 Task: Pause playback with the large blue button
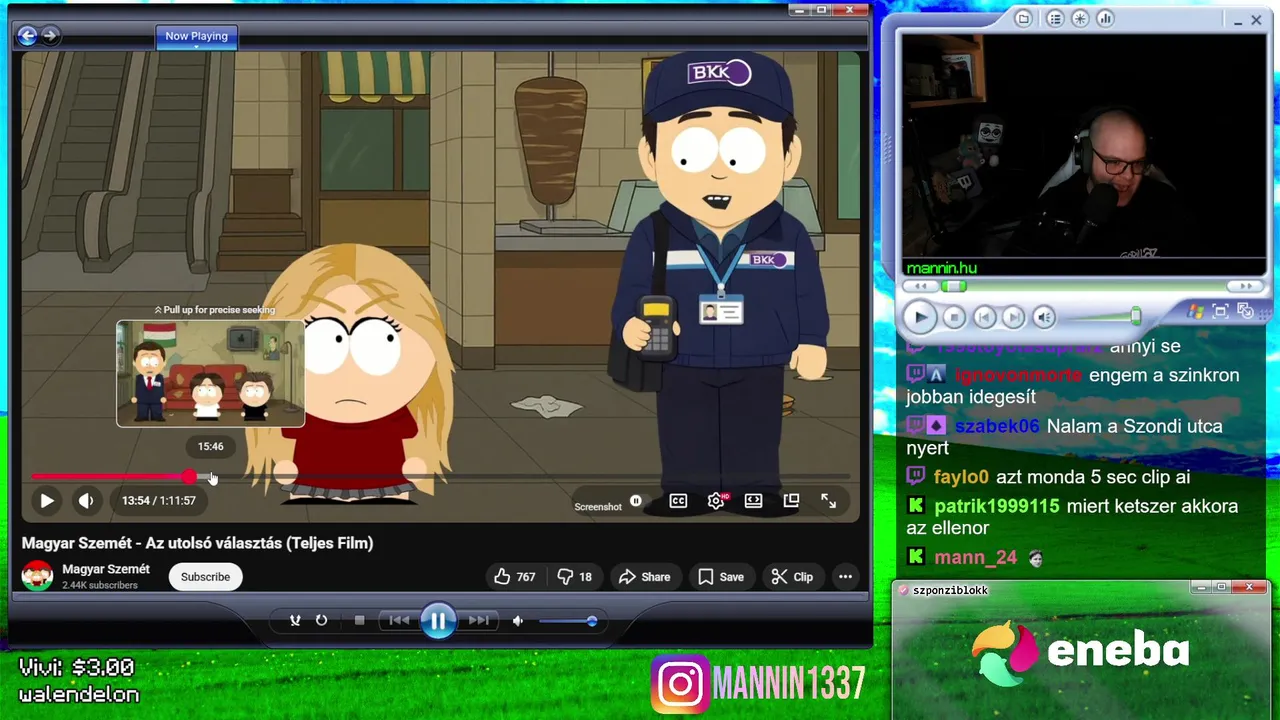438,621
